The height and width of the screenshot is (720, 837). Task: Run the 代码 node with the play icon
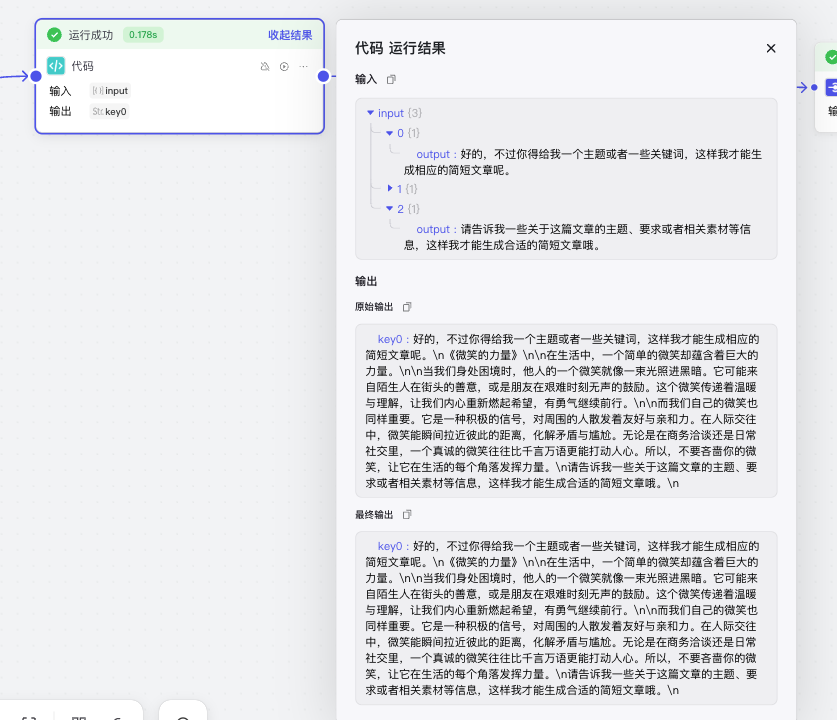284,67
